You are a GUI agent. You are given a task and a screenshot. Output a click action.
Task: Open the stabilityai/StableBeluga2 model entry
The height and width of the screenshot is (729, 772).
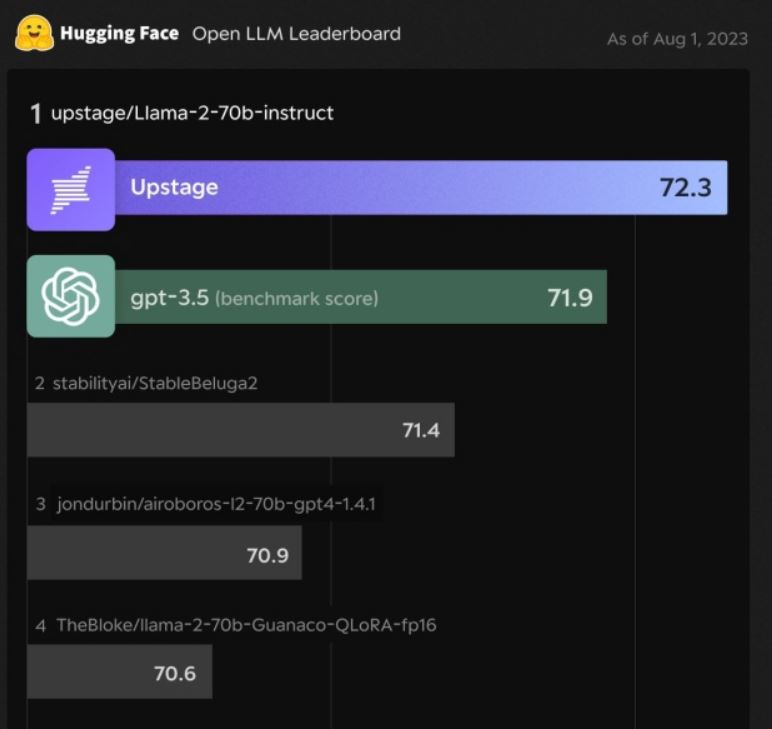155,383
